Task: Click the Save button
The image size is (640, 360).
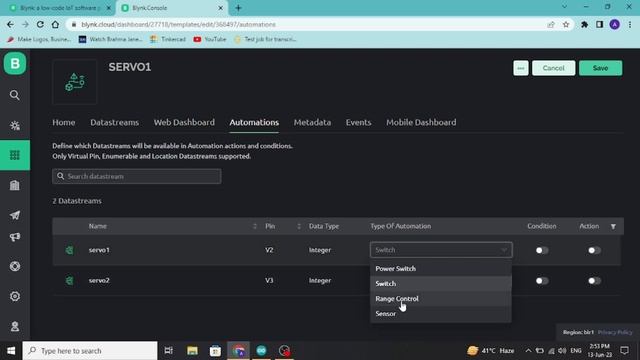Action: tap(600, 68)
